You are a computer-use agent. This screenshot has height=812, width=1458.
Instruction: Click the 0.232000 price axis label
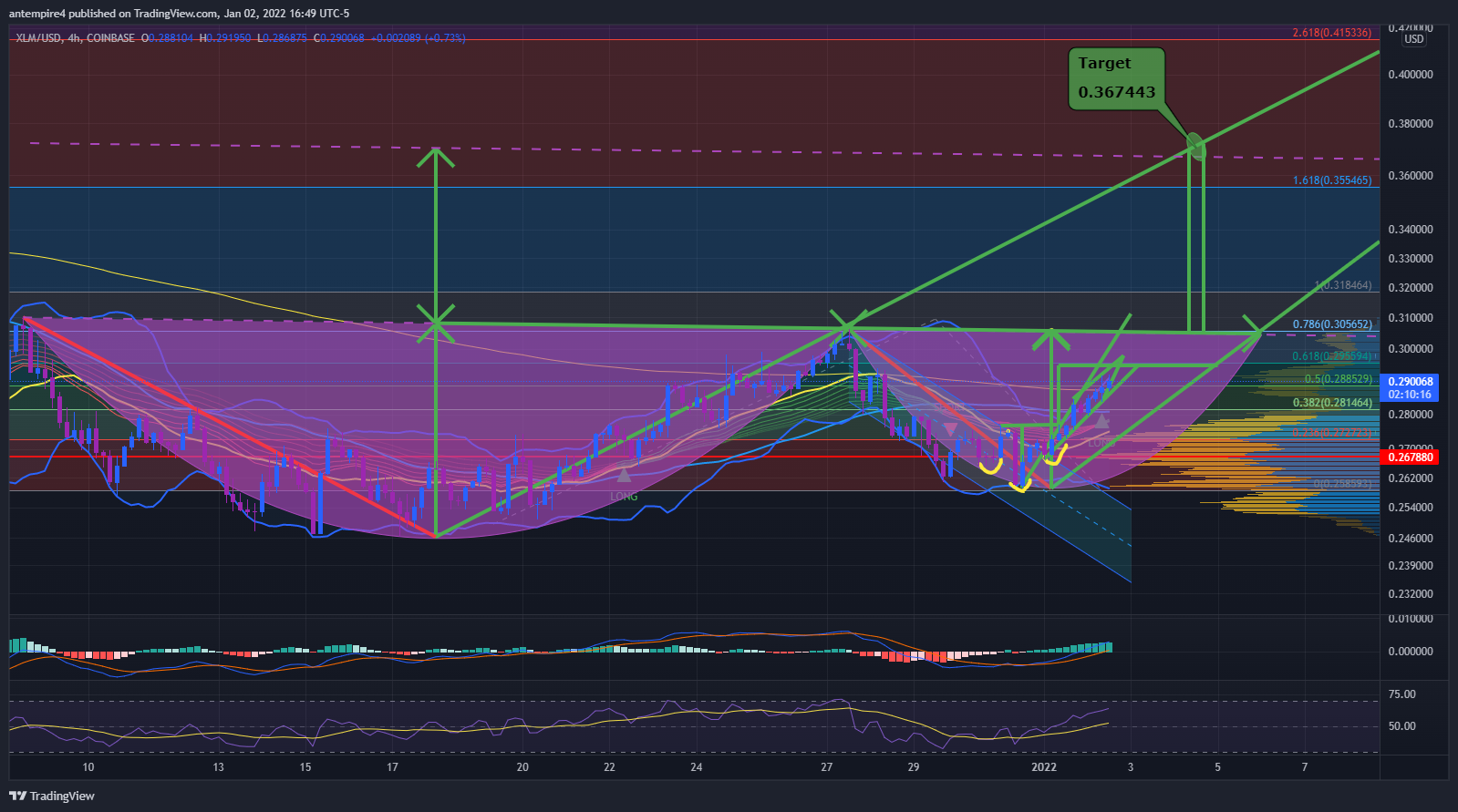[1412, 594]
